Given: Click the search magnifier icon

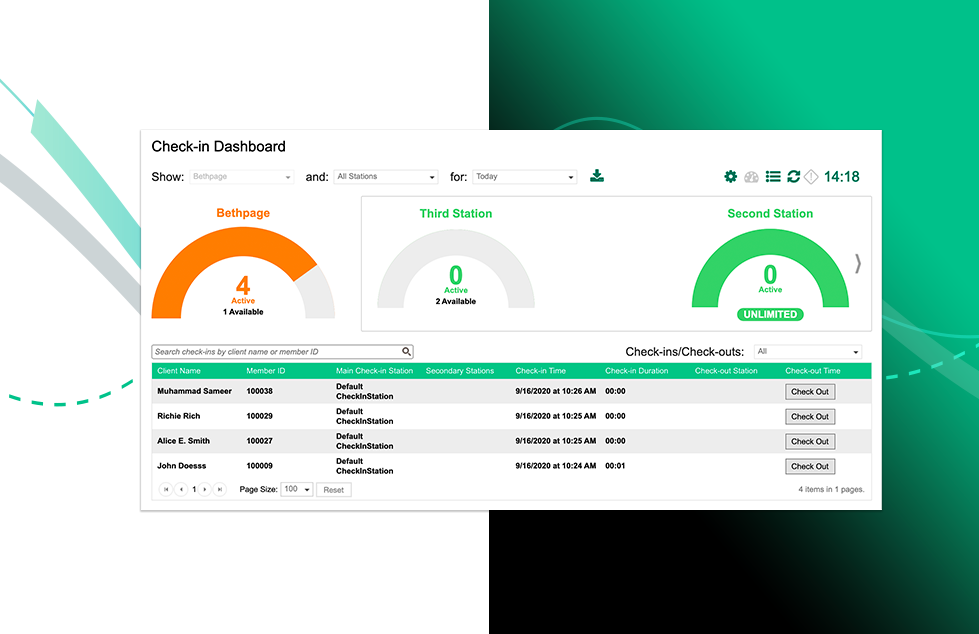Looking at the screenshot, I should pos(406,352).
